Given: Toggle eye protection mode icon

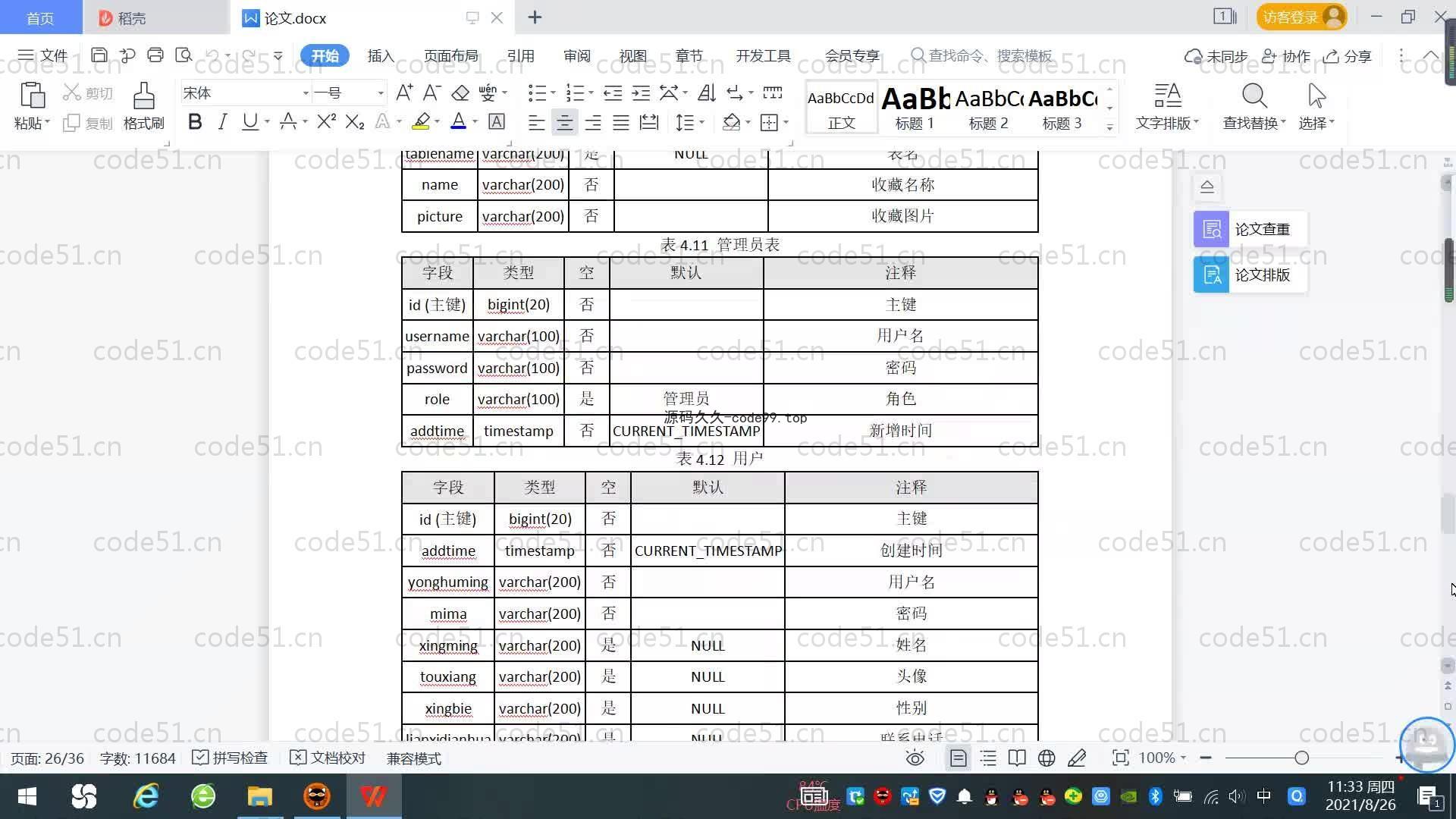Looking at the screenshot, I should pyautogui.click(x=915, y=758).
